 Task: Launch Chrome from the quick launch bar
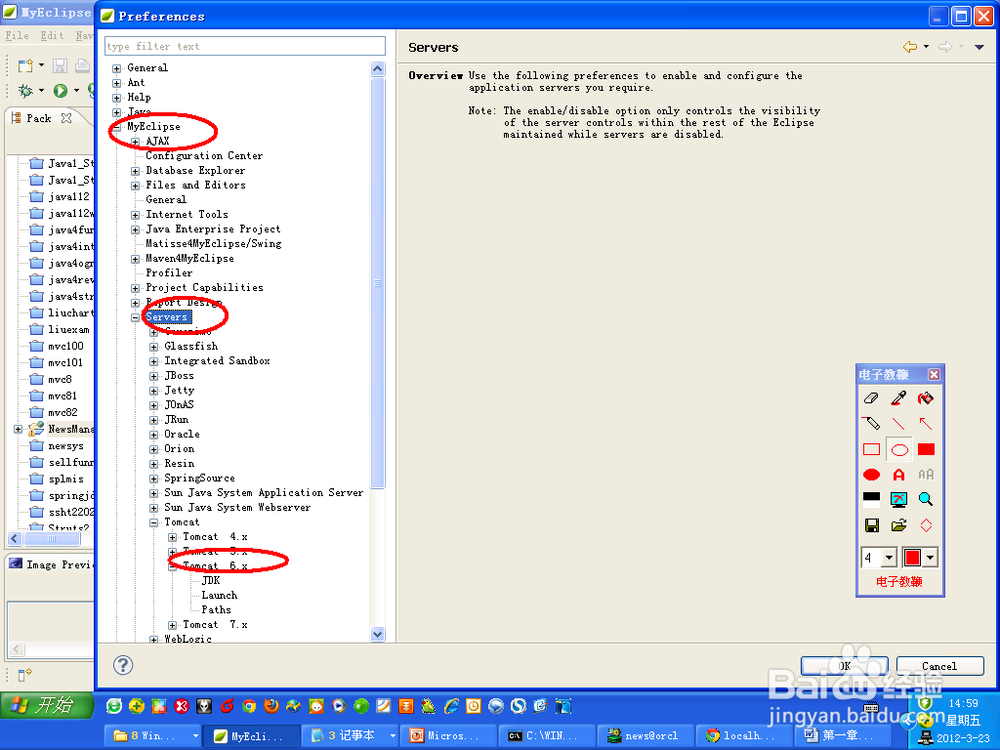[x=249, y=706]
